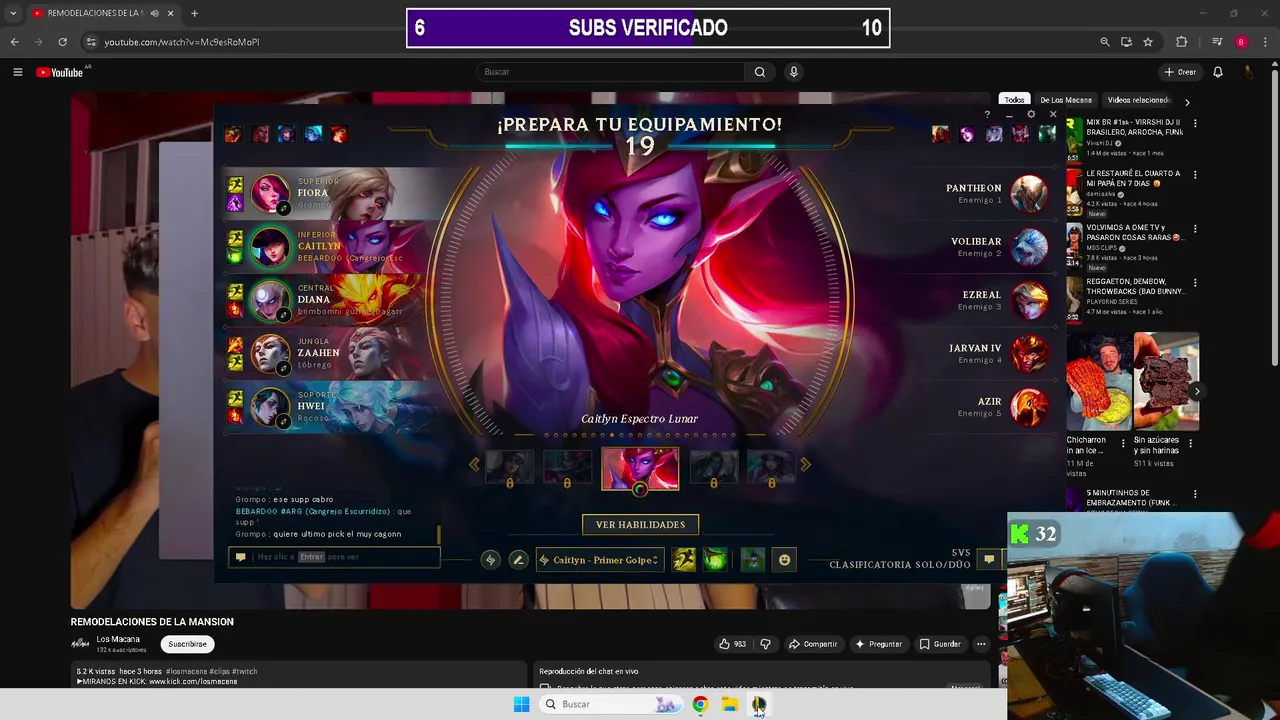Open League client settings gear
1280x720 pixels.
pos(1031,114)
